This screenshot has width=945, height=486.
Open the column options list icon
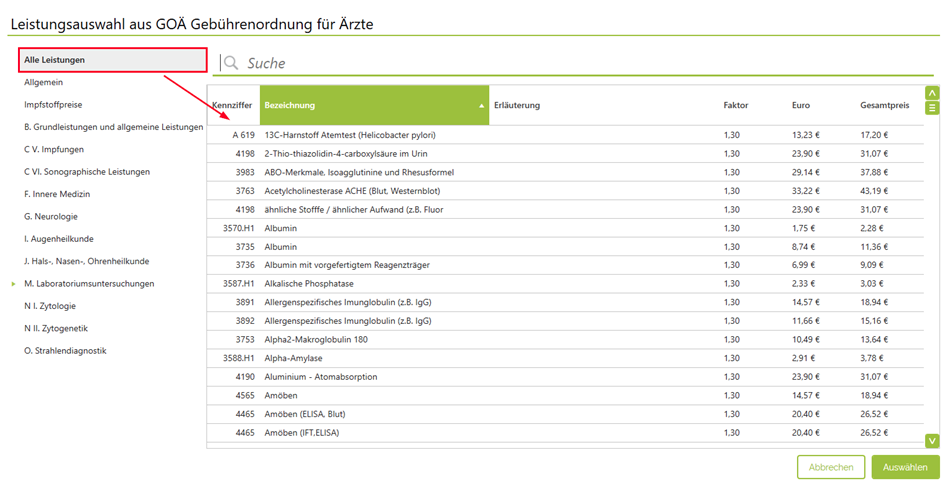pyautogui.click(x=932, y=108)
